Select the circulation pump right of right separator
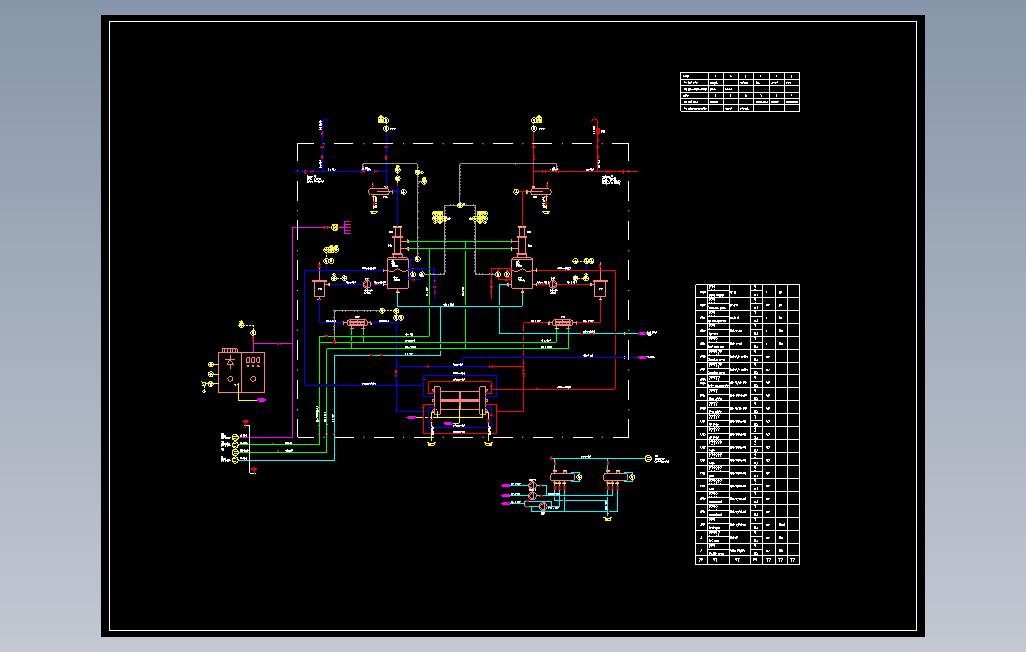Screen dimensions: 1026x652 [x=553, y=283]
